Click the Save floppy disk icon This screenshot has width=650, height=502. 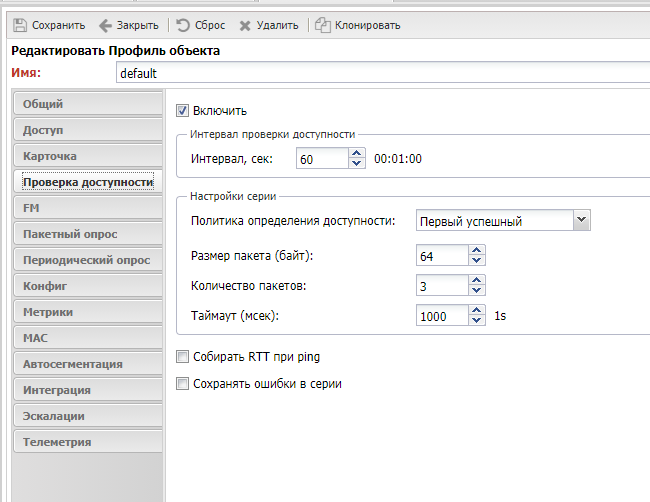(19, 25)
